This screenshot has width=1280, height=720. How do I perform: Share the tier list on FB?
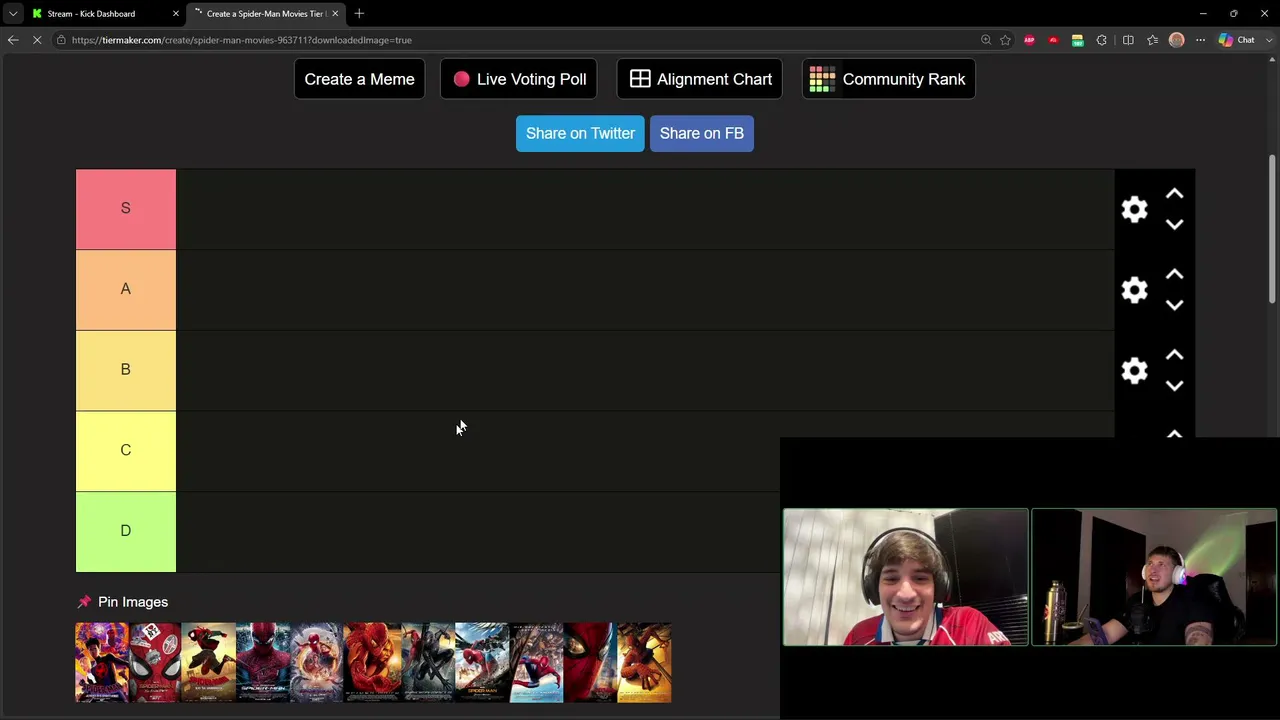click(702, 133)
